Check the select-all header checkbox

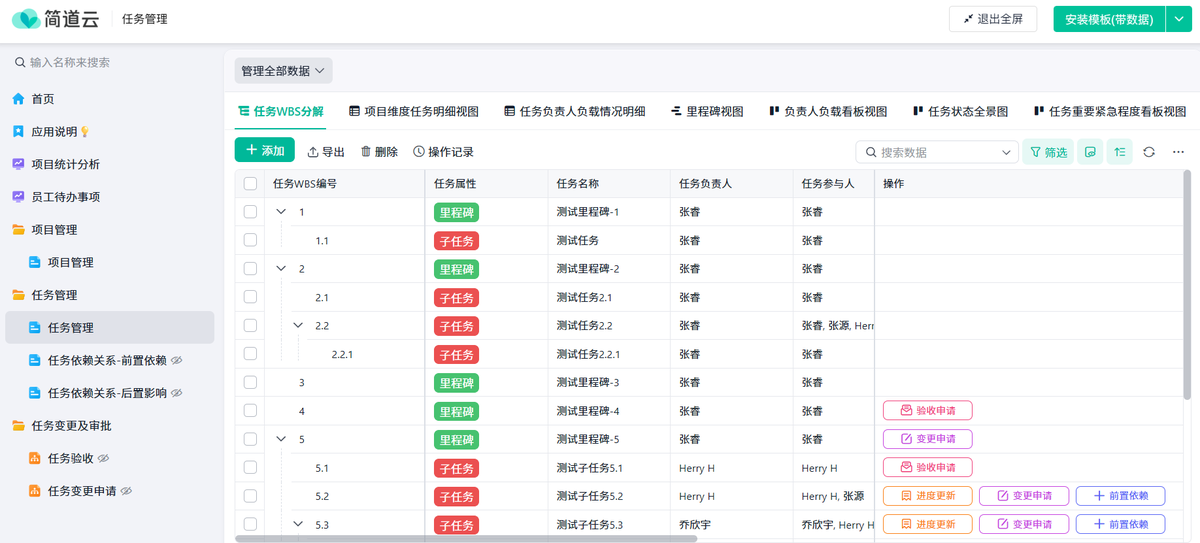click(251, 184)
